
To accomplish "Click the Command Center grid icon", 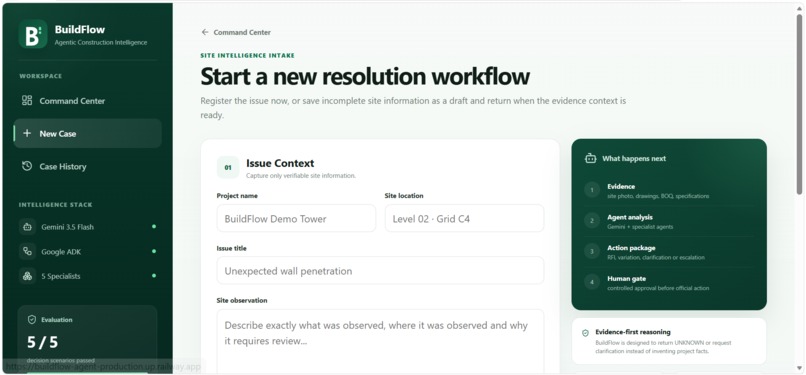I will [27, 100].
